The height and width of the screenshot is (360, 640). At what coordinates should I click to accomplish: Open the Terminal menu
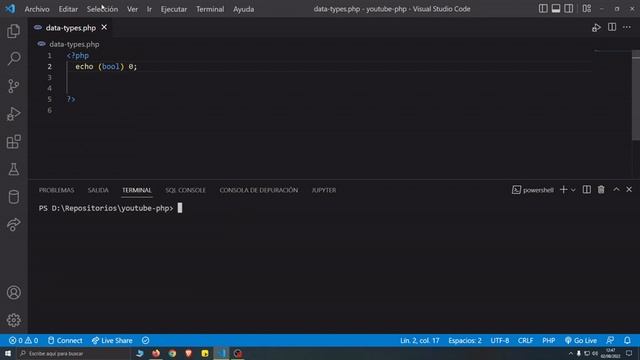tap(210, 9)
